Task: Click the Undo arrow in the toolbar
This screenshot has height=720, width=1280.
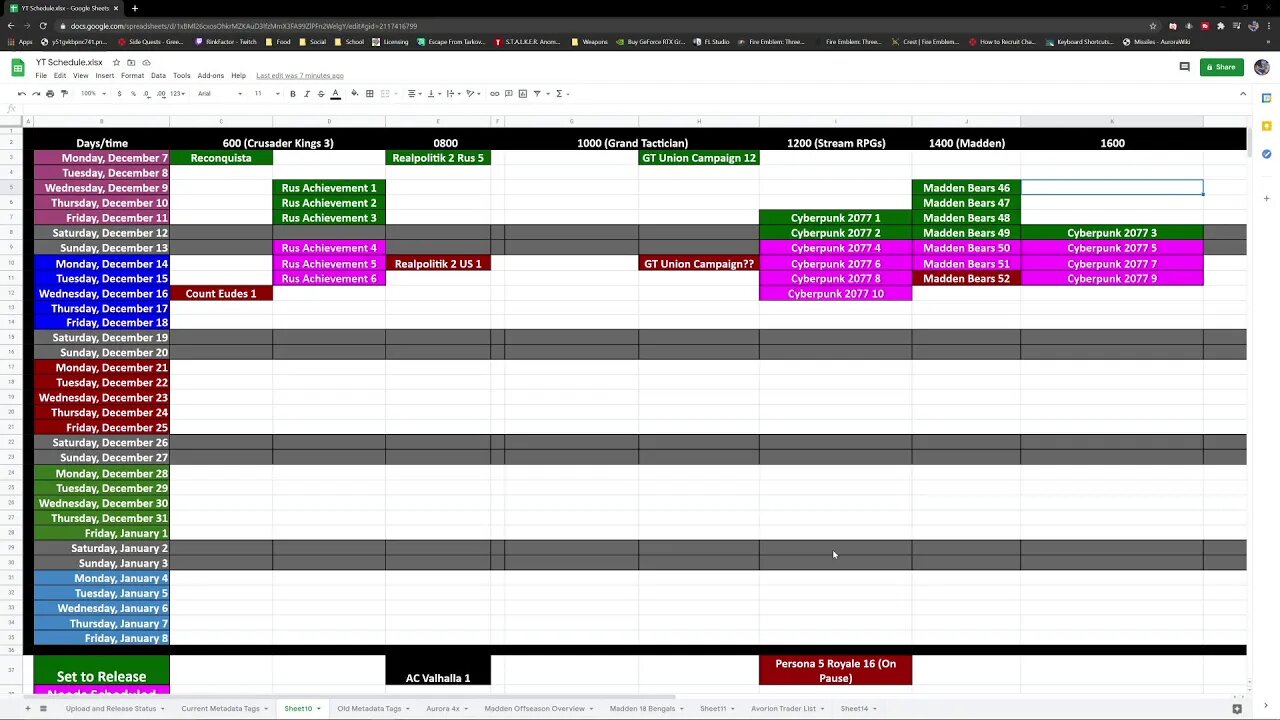Action: 22,94
